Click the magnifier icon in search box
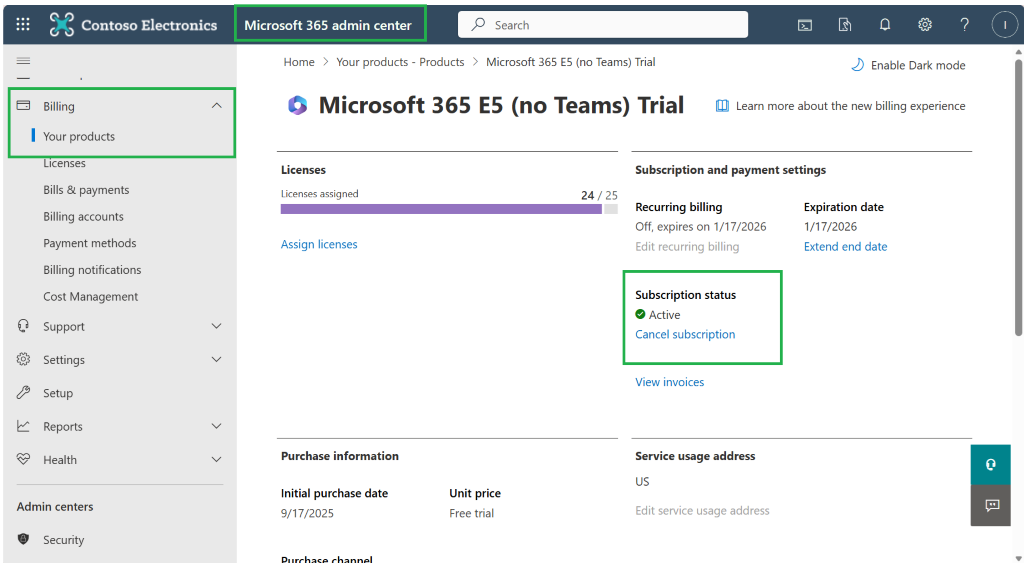 (478, 24)
